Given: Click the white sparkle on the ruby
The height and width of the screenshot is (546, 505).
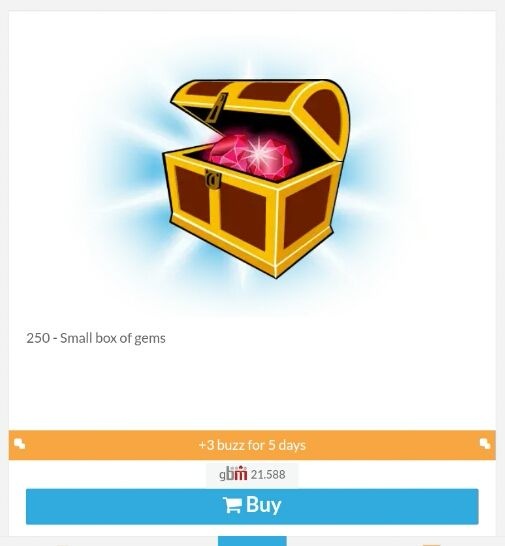Looking at the screenshot, I should pos(258,151).
